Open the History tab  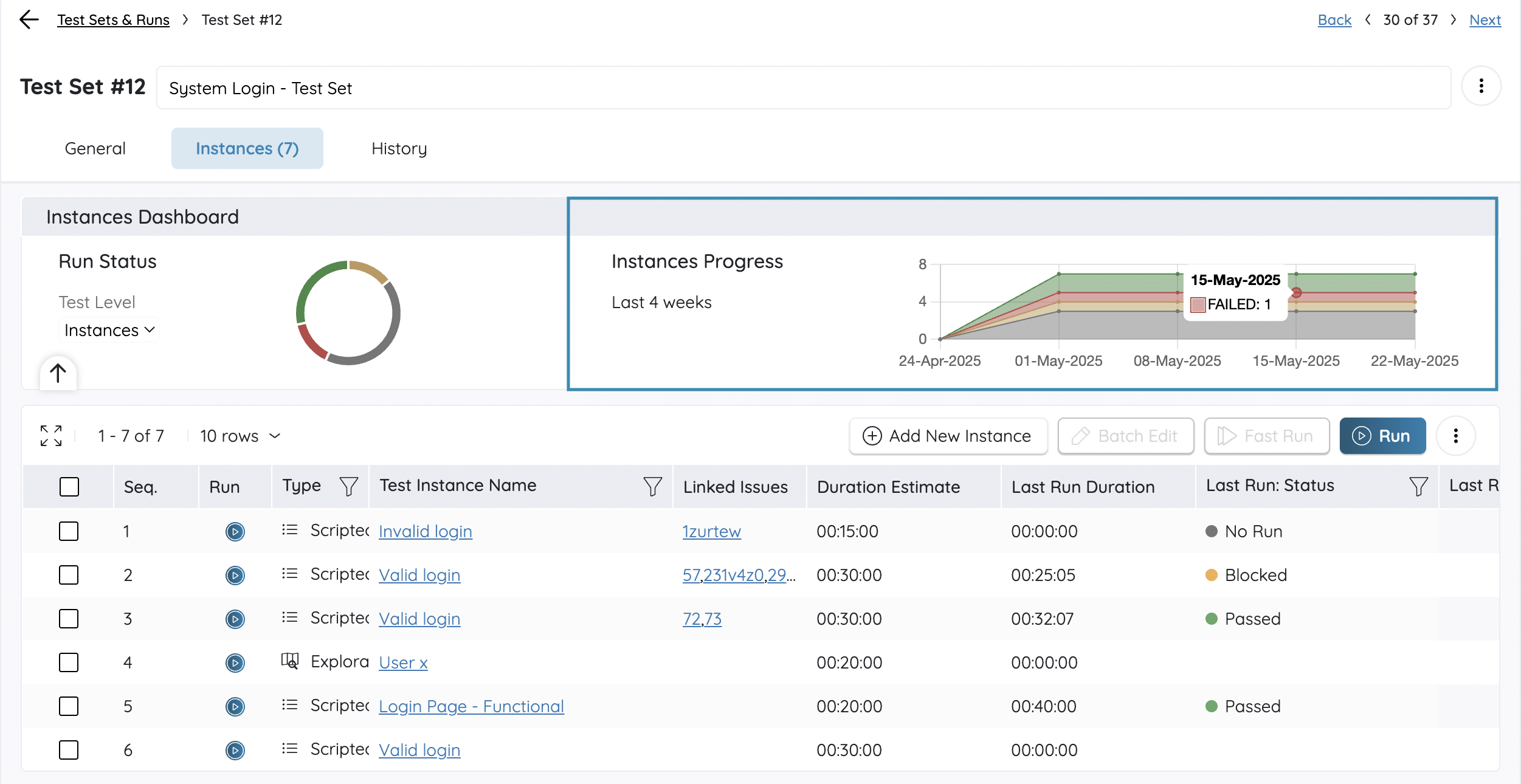pos(399,148)
